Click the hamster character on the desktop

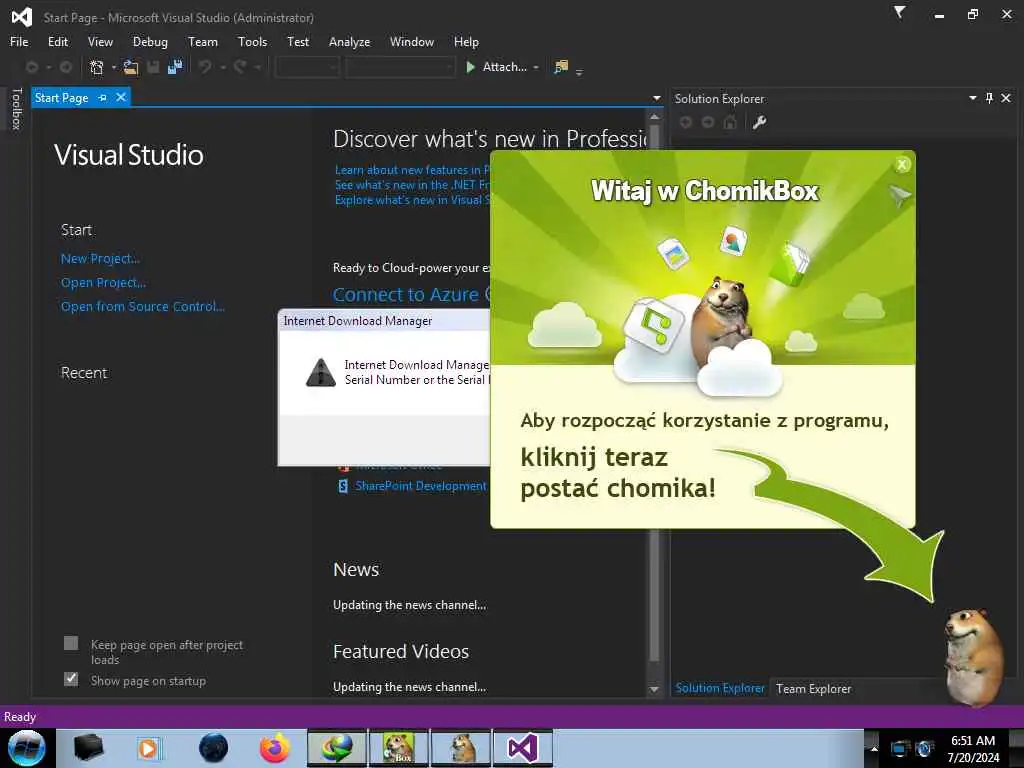click(974, 656)
